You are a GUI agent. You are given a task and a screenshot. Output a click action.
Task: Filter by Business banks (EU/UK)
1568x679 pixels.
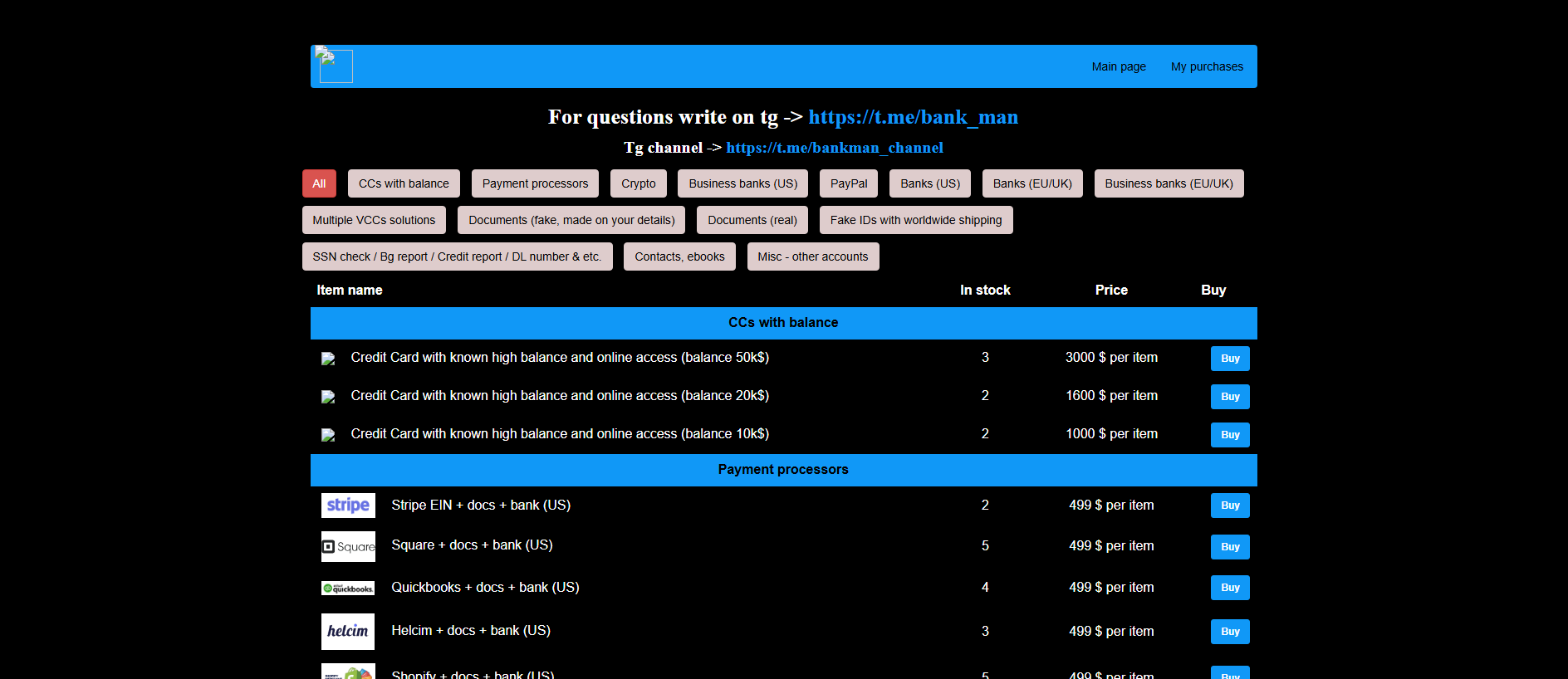(1169, 183)
